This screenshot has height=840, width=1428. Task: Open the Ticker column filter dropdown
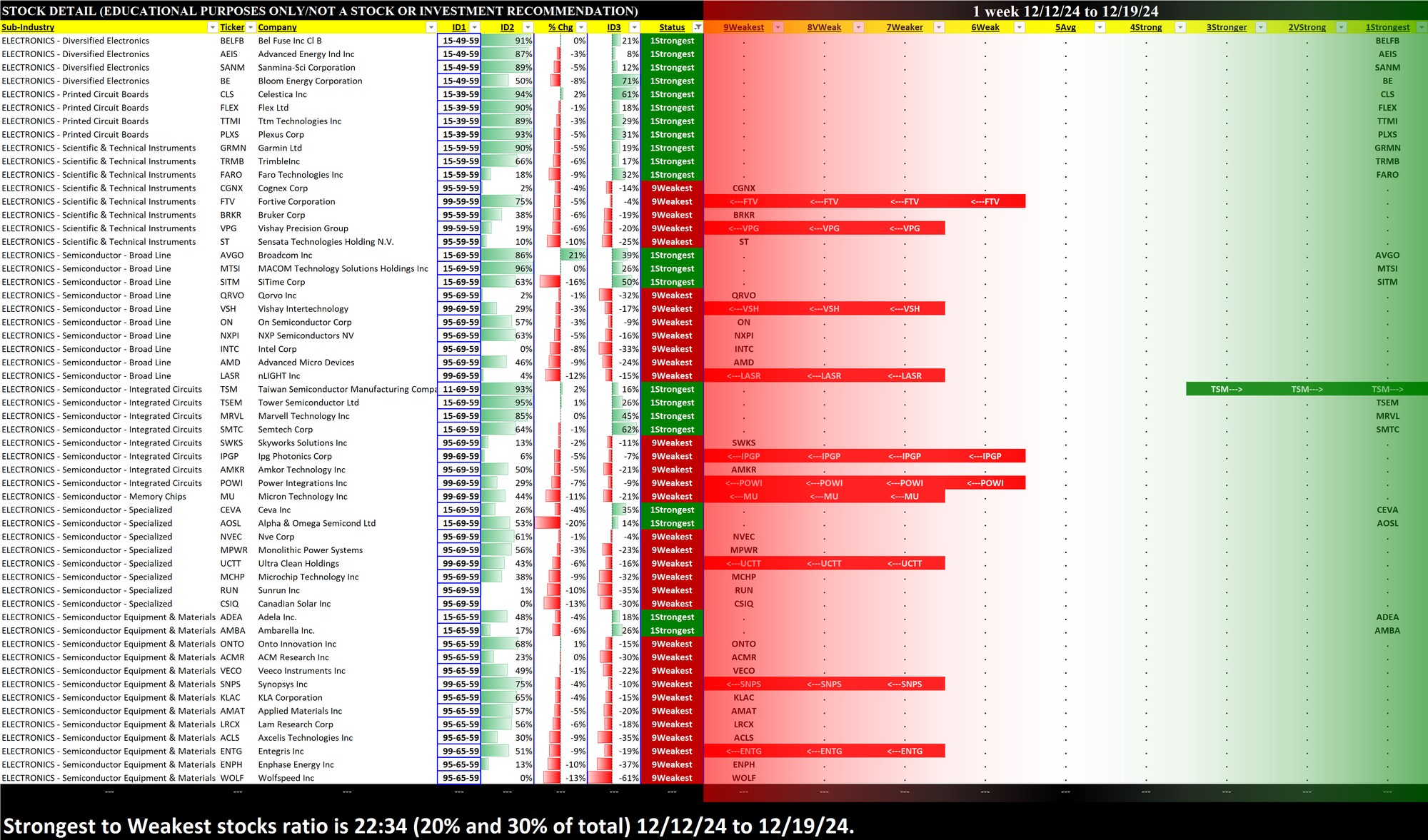(251, 27)
